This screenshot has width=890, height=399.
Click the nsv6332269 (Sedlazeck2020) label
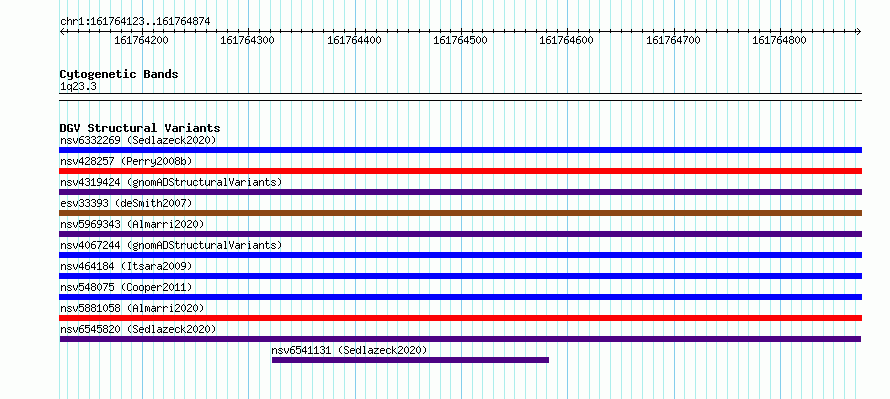click(x=138, y=140)
